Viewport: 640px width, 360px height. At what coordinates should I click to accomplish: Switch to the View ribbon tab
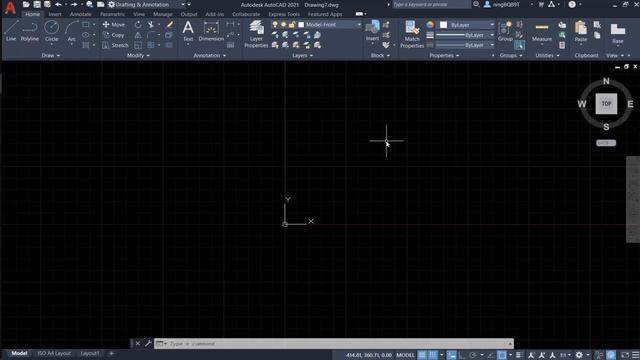click(x=139, y=14)
